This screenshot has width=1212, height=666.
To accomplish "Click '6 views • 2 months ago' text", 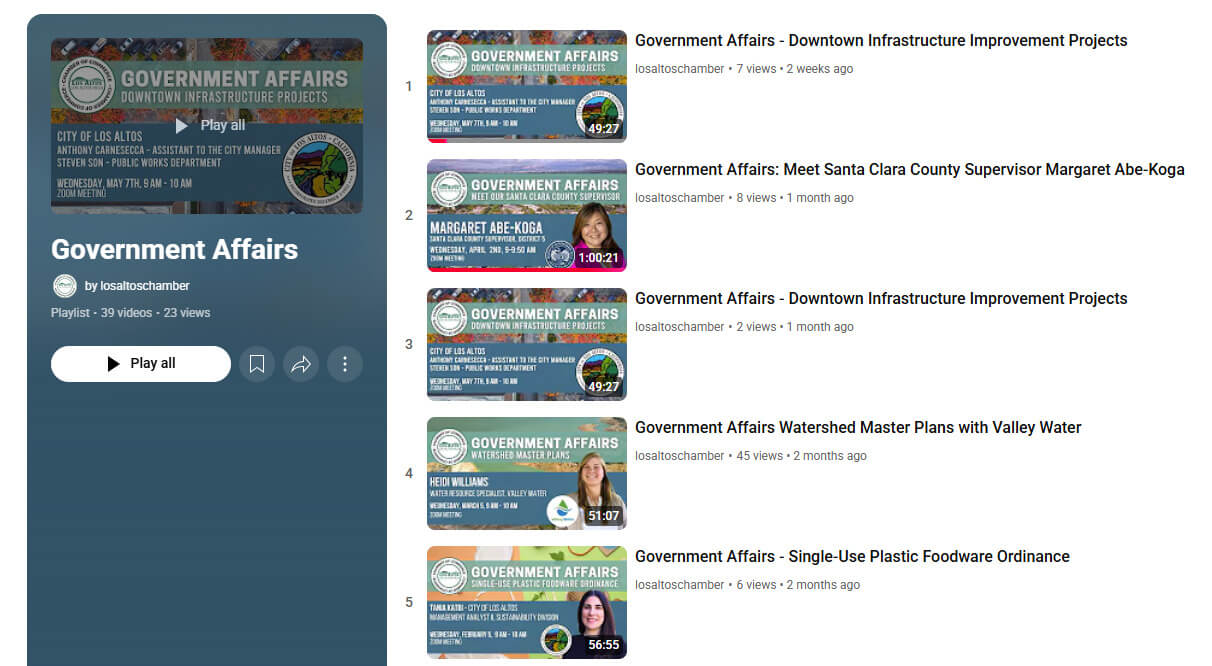I will 798,585.
